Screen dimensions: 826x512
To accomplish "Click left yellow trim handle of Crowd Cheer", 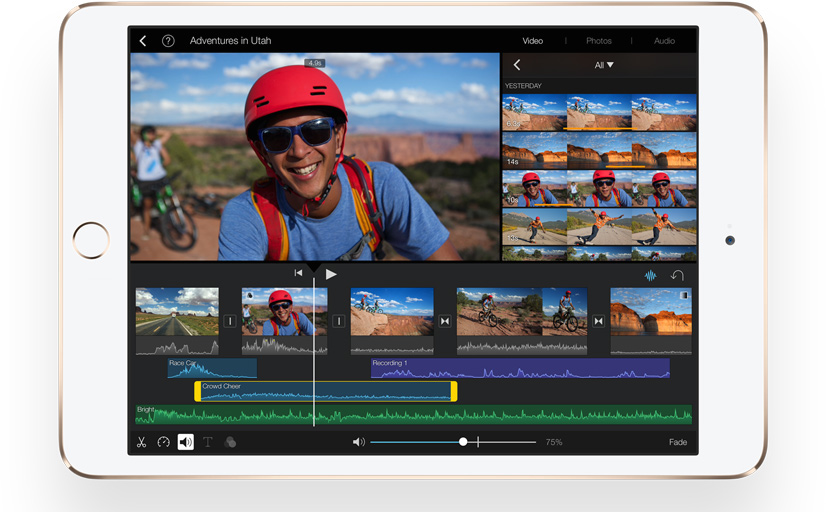I will pos(198,391).
